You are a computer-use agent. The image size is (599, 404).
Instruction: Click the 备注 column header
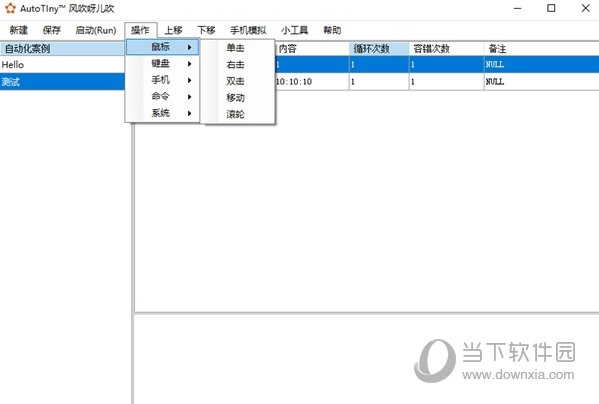click(542, 49)
